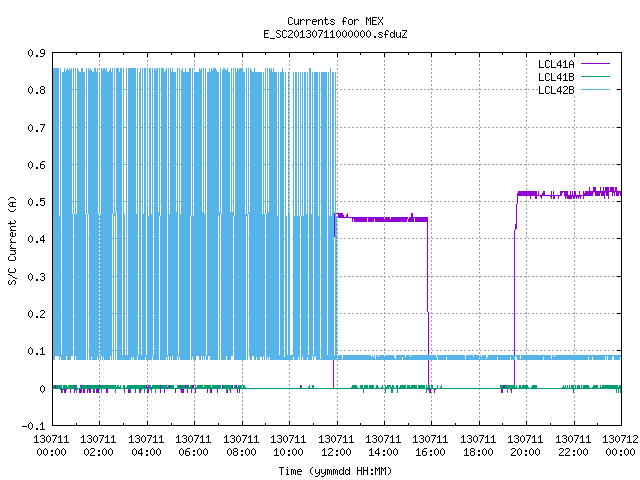Click the x-axis label 'Time (yymmdd HH:MM)'
This screenshot has width=640, height=480.
335,471
